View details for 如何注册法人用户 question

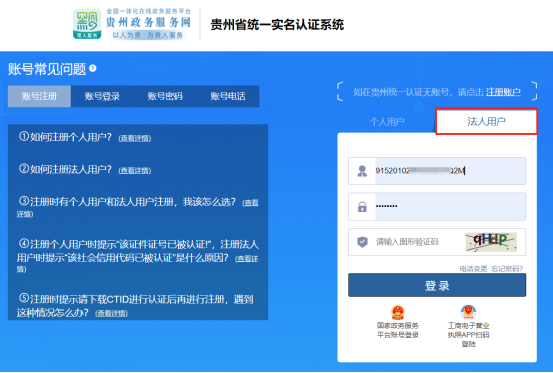click(x=135, y=171)
